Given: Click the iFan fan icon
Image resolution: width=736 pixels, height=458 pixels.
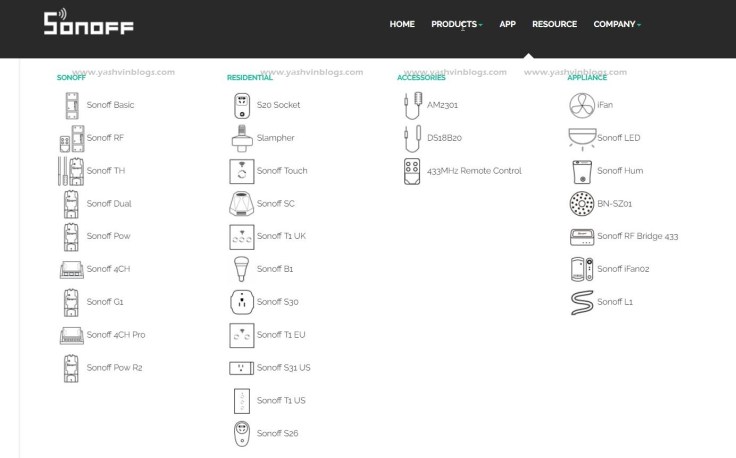Looking at the screenshot, I should coord(581,105).
